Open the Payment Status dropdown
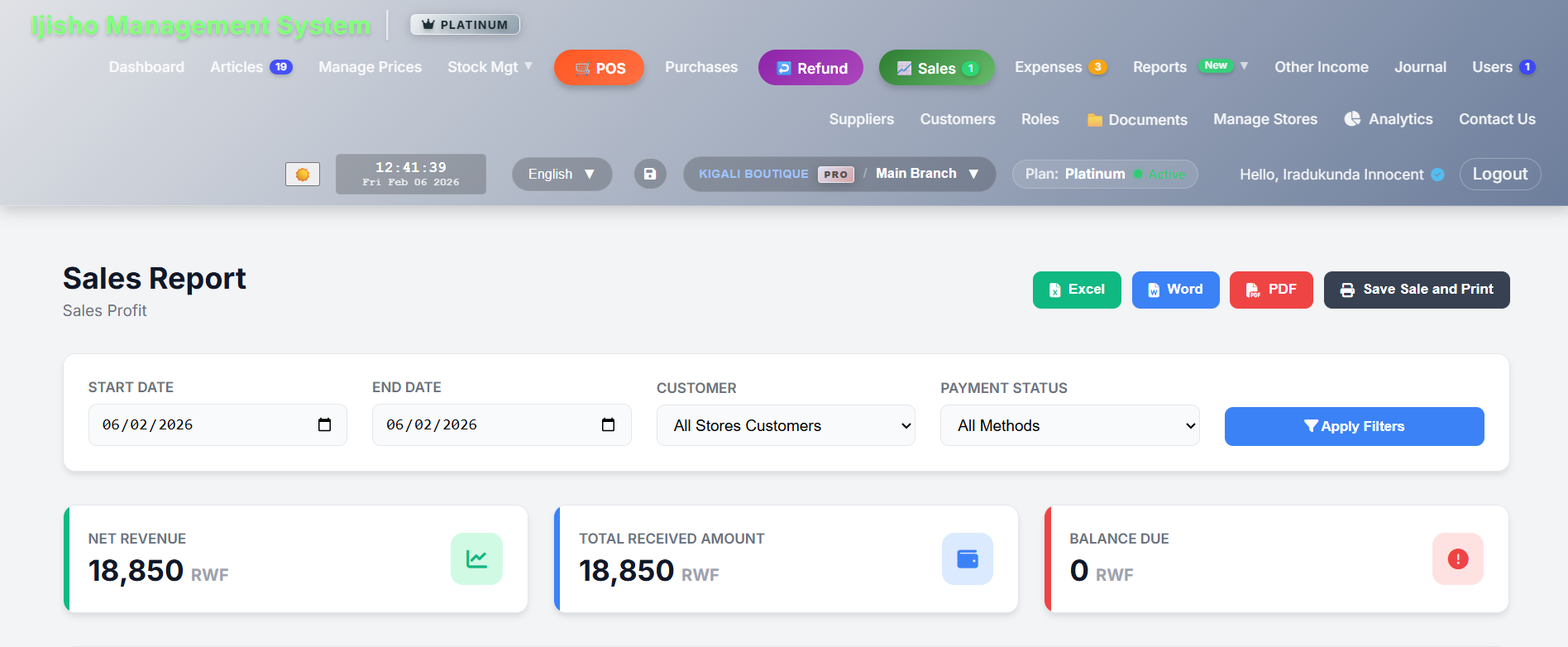Screen dimensions: 1568x647 [1069, 425]
